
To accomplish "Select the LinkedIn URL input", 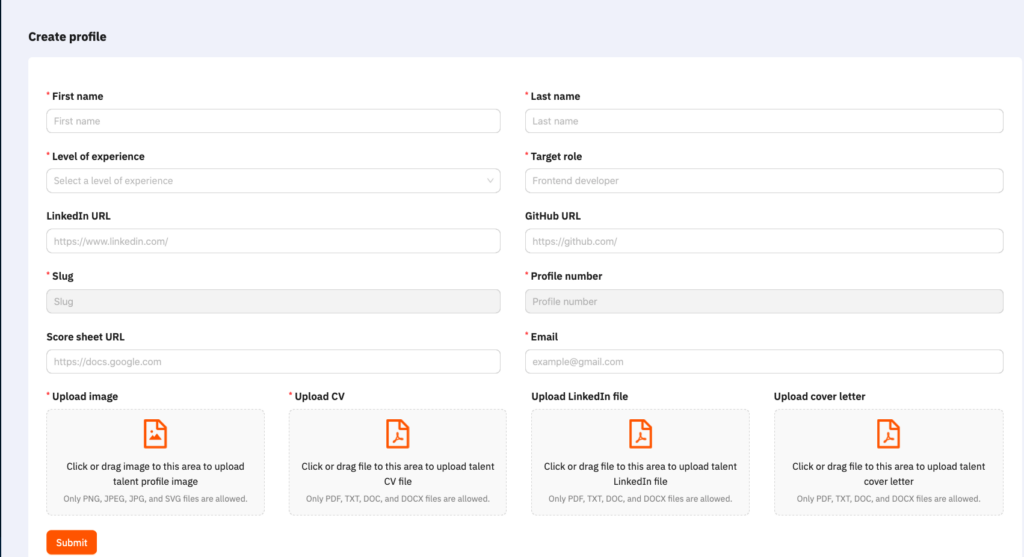I will point(273,241).
